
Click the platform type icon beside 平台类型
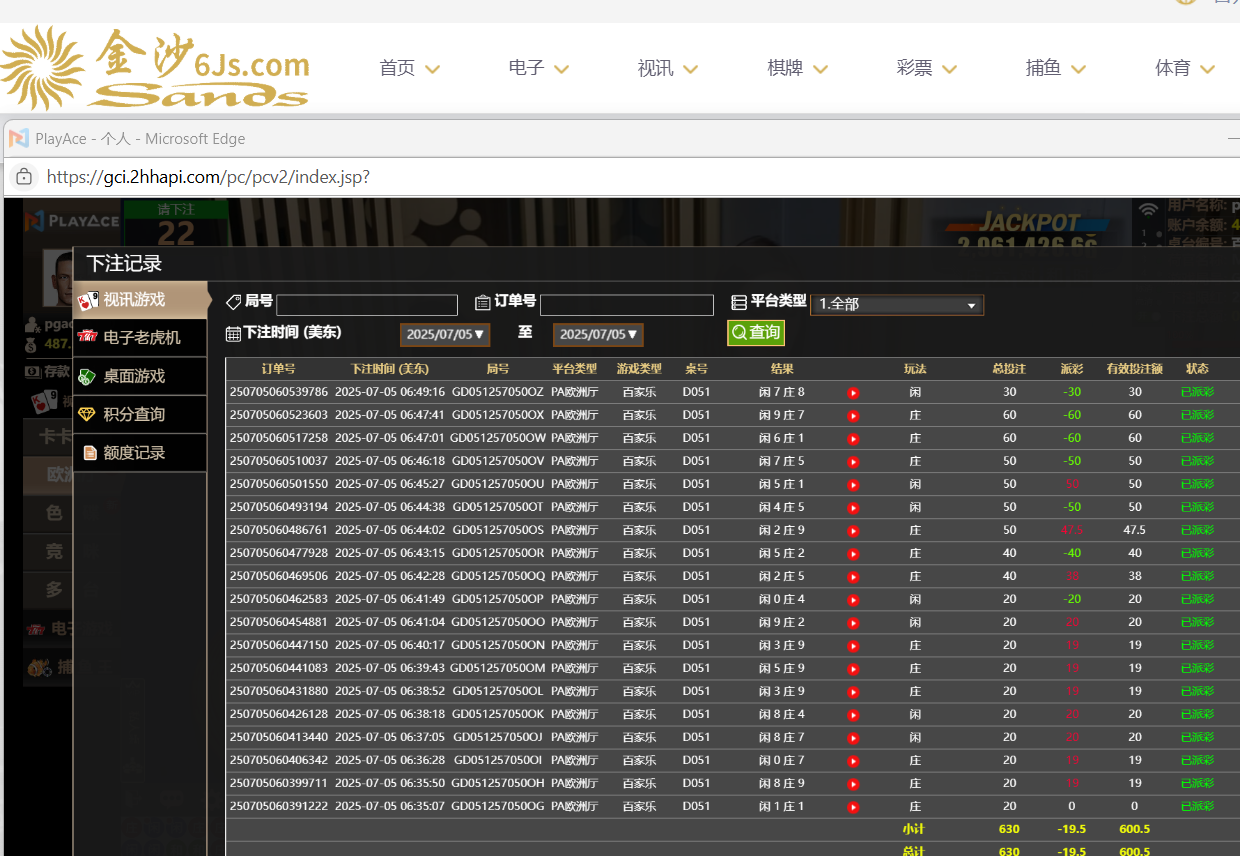(x=739, y=302)
